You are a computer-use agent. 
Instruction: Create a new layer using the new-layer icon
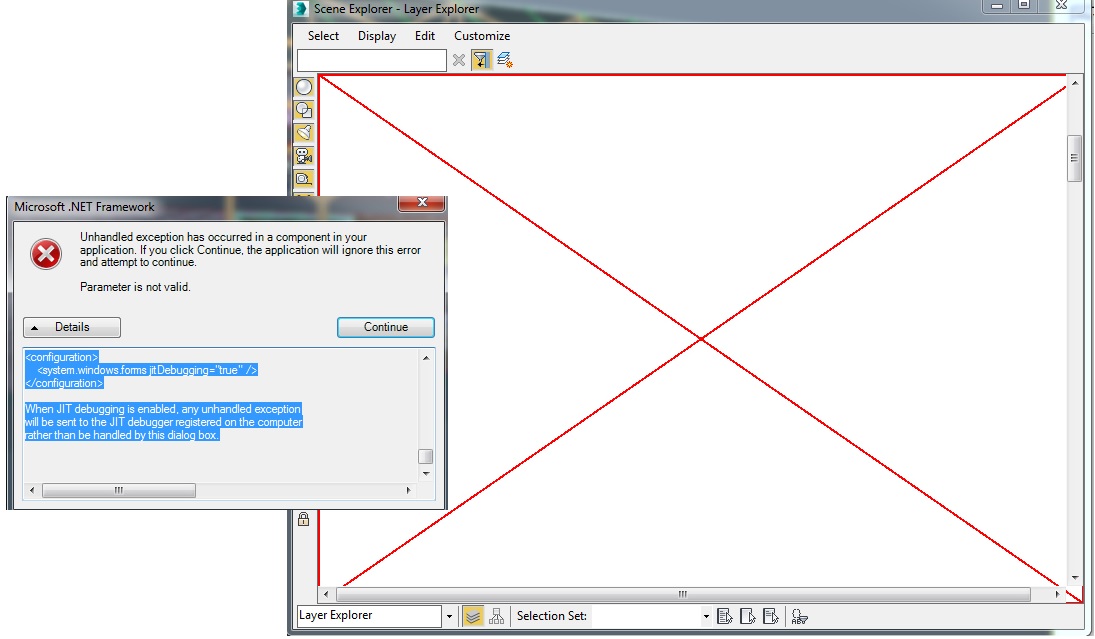coord(503,59)
